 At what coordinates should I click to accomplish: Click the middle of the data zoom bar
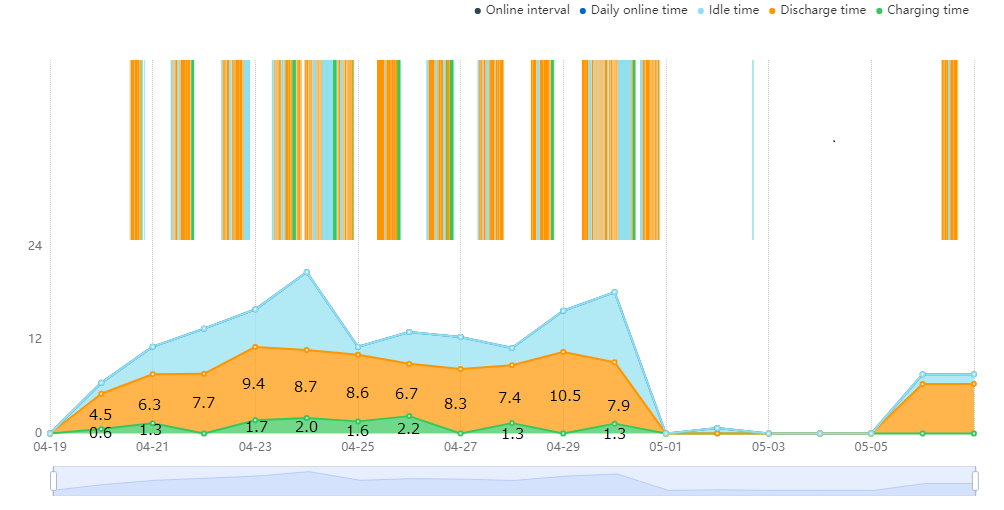[x=514, y=481]
